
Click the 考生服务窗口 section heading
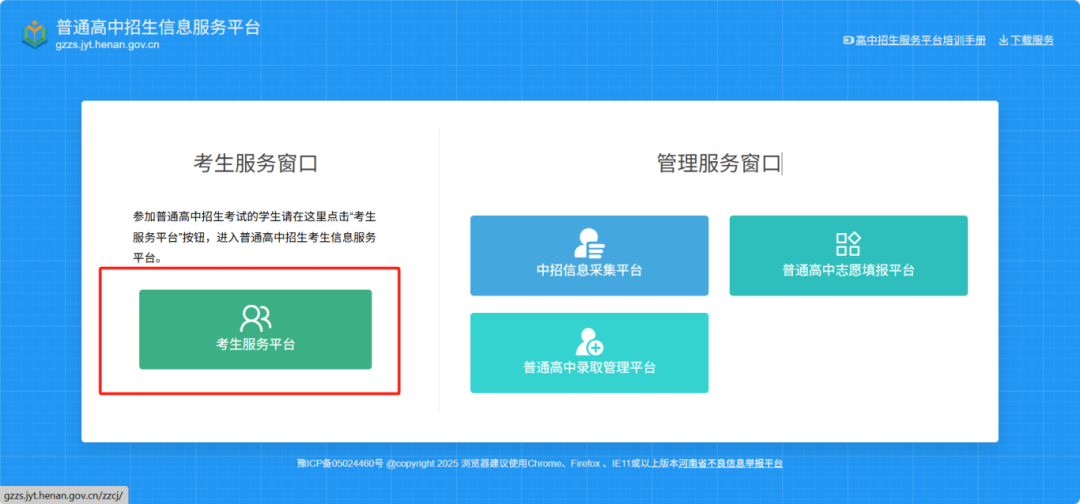pos(255,164)
